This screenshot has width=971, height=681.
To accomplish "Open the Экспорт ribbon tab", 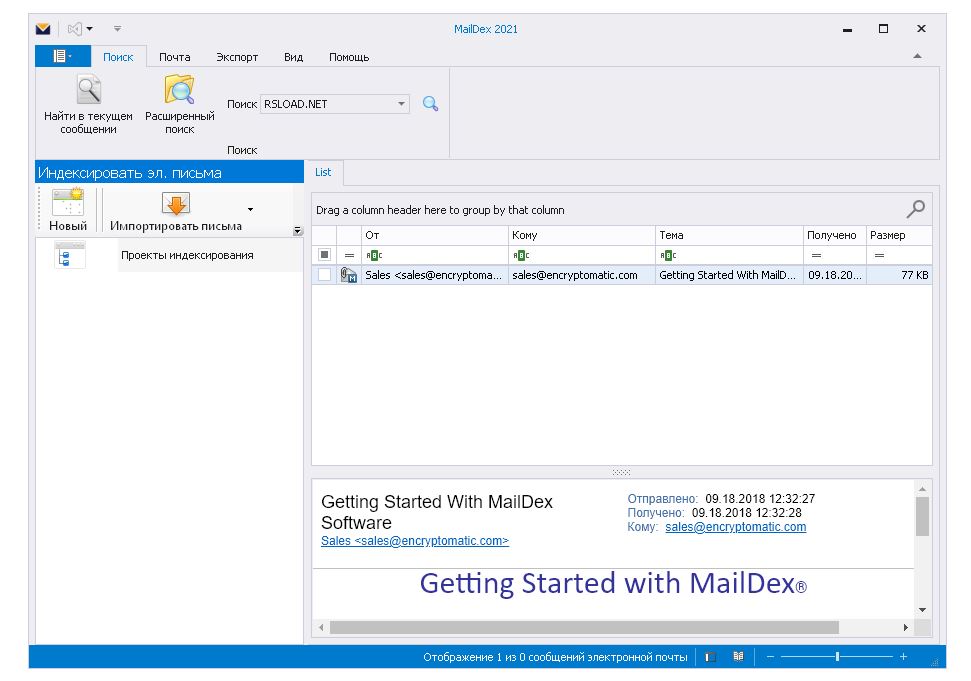I will pos(237,57).
